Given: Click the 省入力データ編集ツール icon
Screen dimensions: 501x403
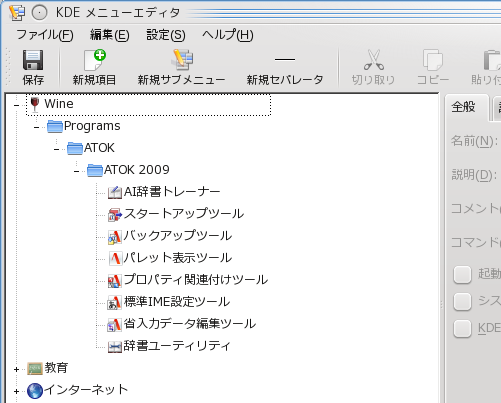Looking at the screenshot, I should coord(115,324).
